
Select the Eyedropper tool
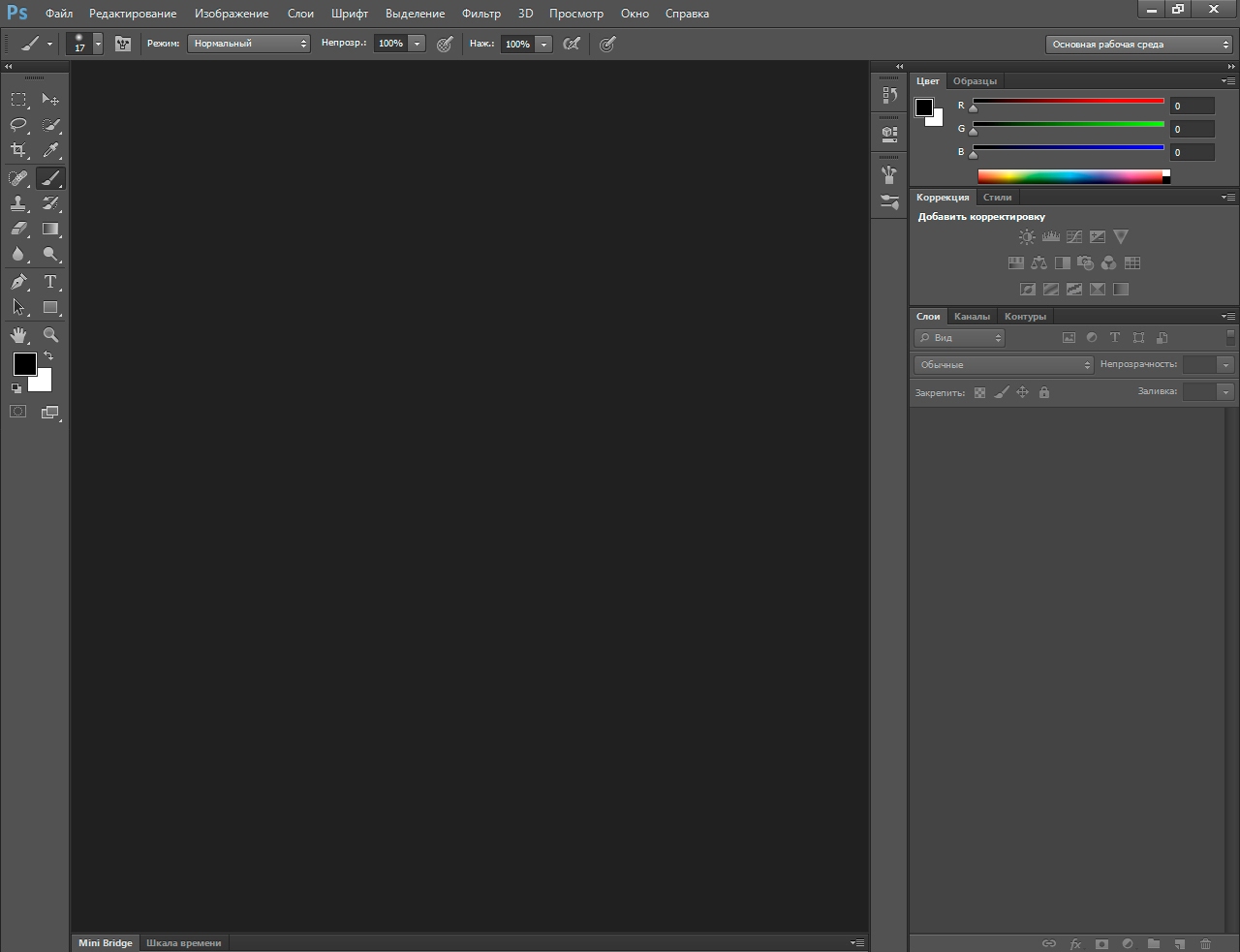50,149
